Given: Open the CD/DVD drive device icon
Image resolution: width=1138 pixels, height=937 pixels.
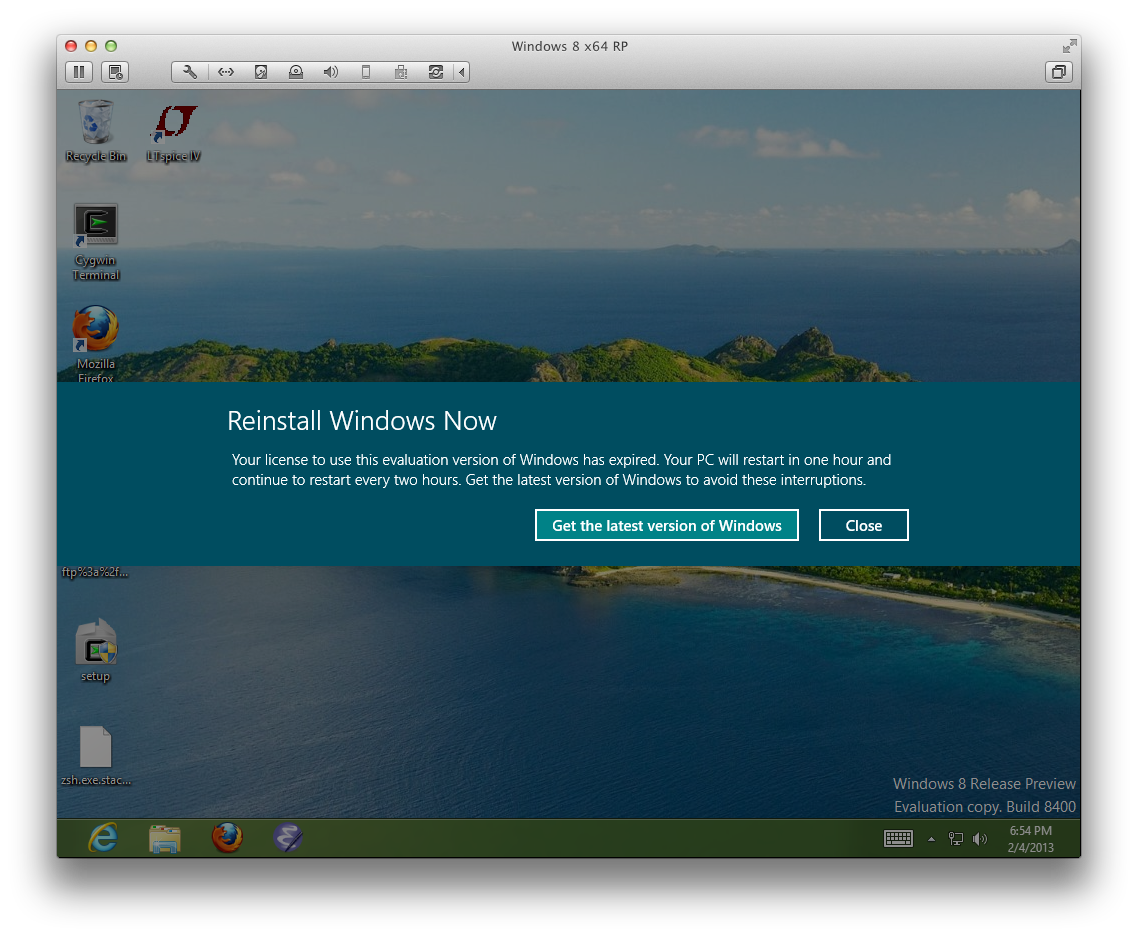Looking at the screenshot, I should (295, 72).
